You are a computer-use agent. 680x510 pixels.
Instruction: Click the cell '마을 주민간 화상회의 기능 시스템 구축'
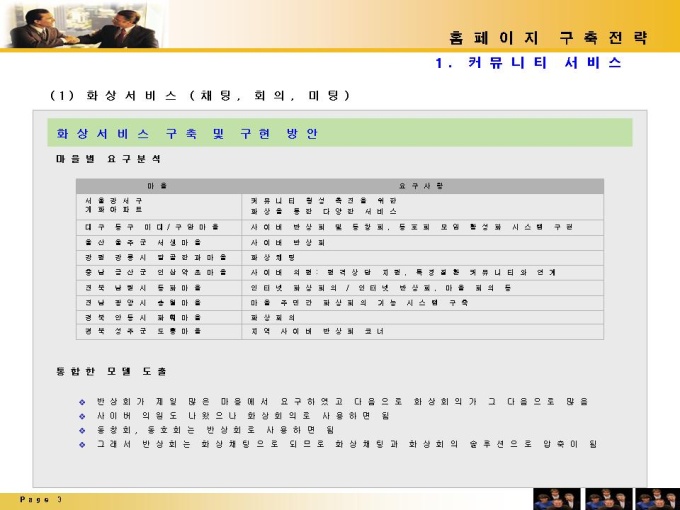pos(422,303)
